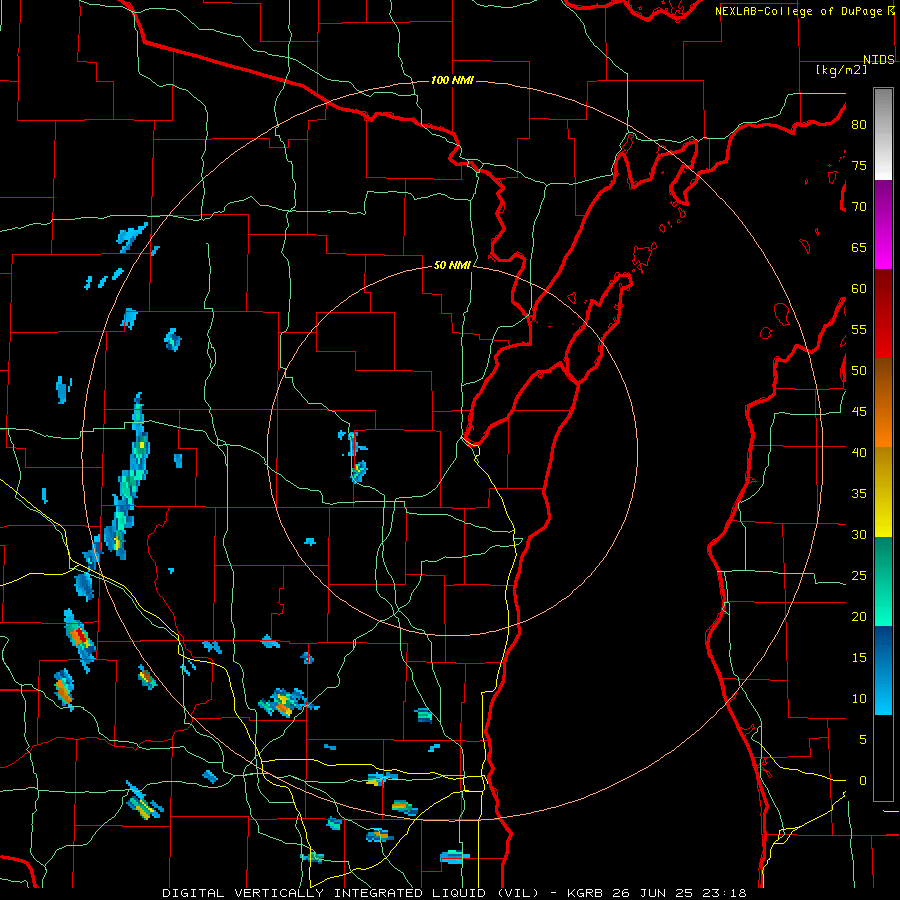This screenshot has width=900, height=900.
Task: Select the "20" value on the color scale
Action: point(859,616)
